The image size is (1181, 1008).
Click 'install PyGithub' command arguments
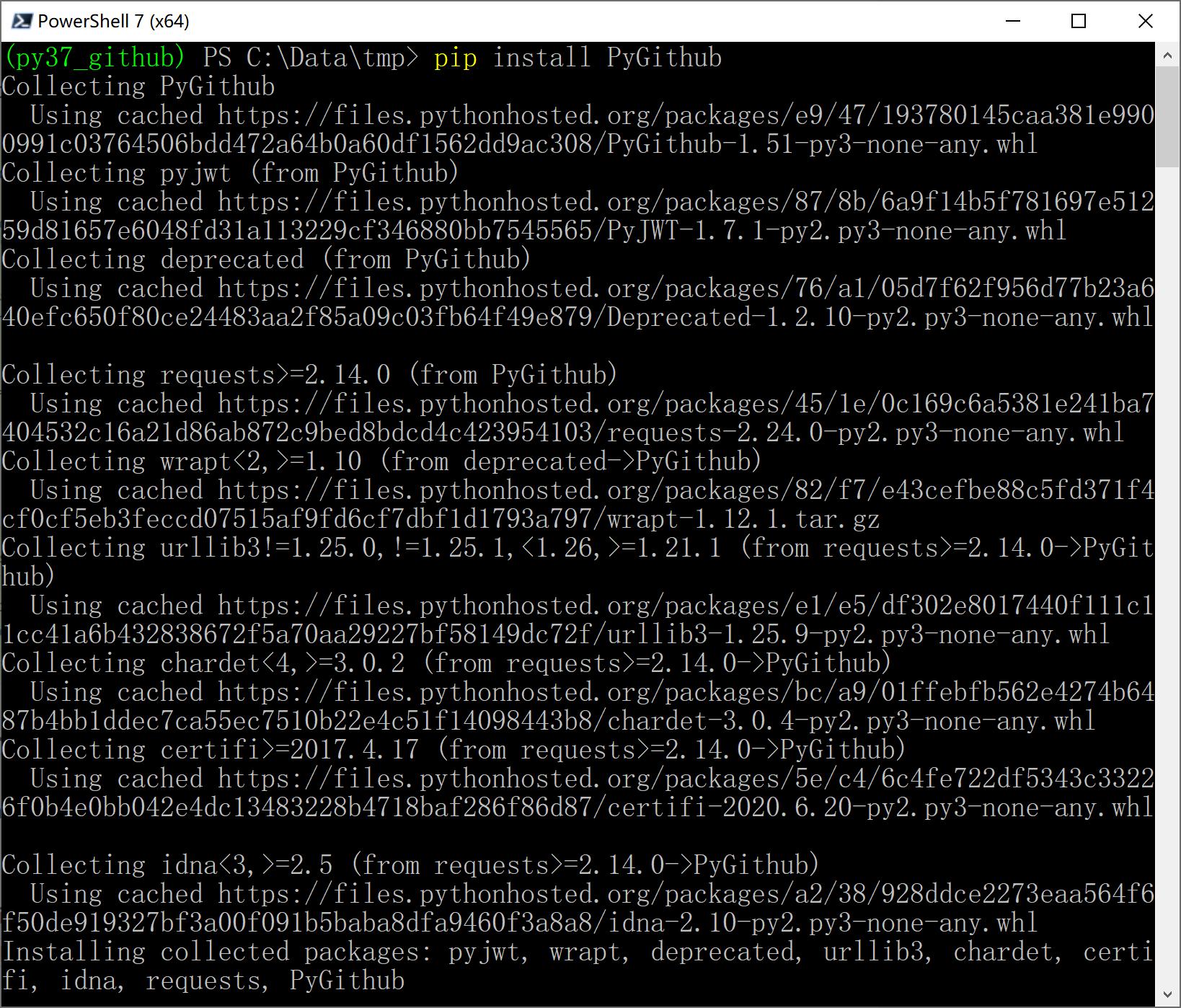607,58
